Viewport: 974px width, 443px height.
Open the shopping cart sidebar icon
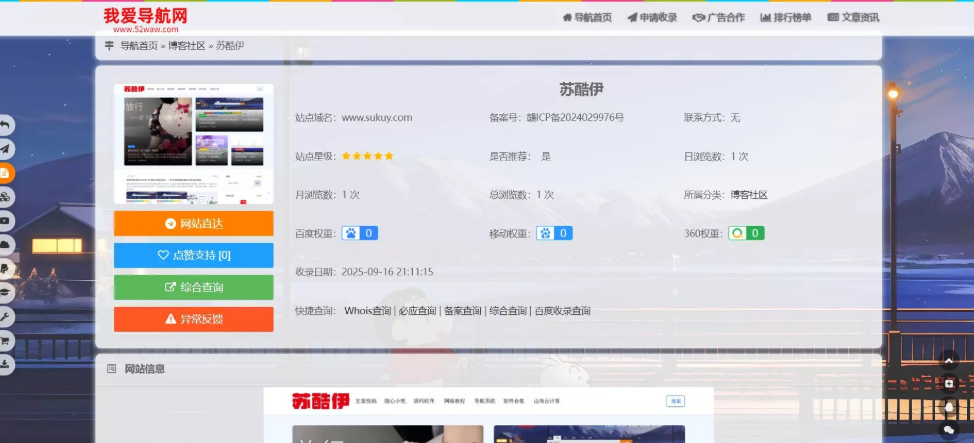point(5,340)
